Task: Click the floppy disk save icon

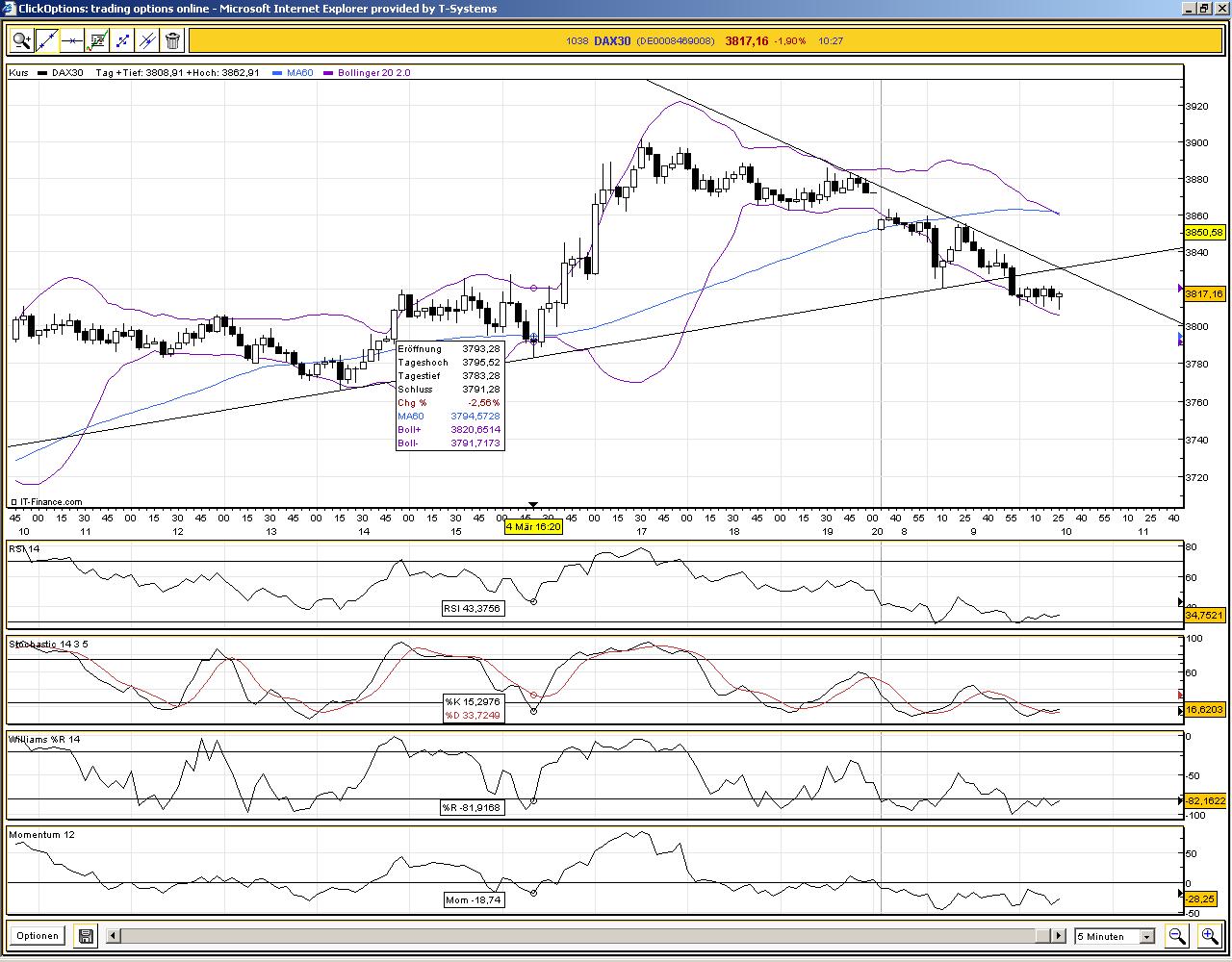Action: (86, 935)
